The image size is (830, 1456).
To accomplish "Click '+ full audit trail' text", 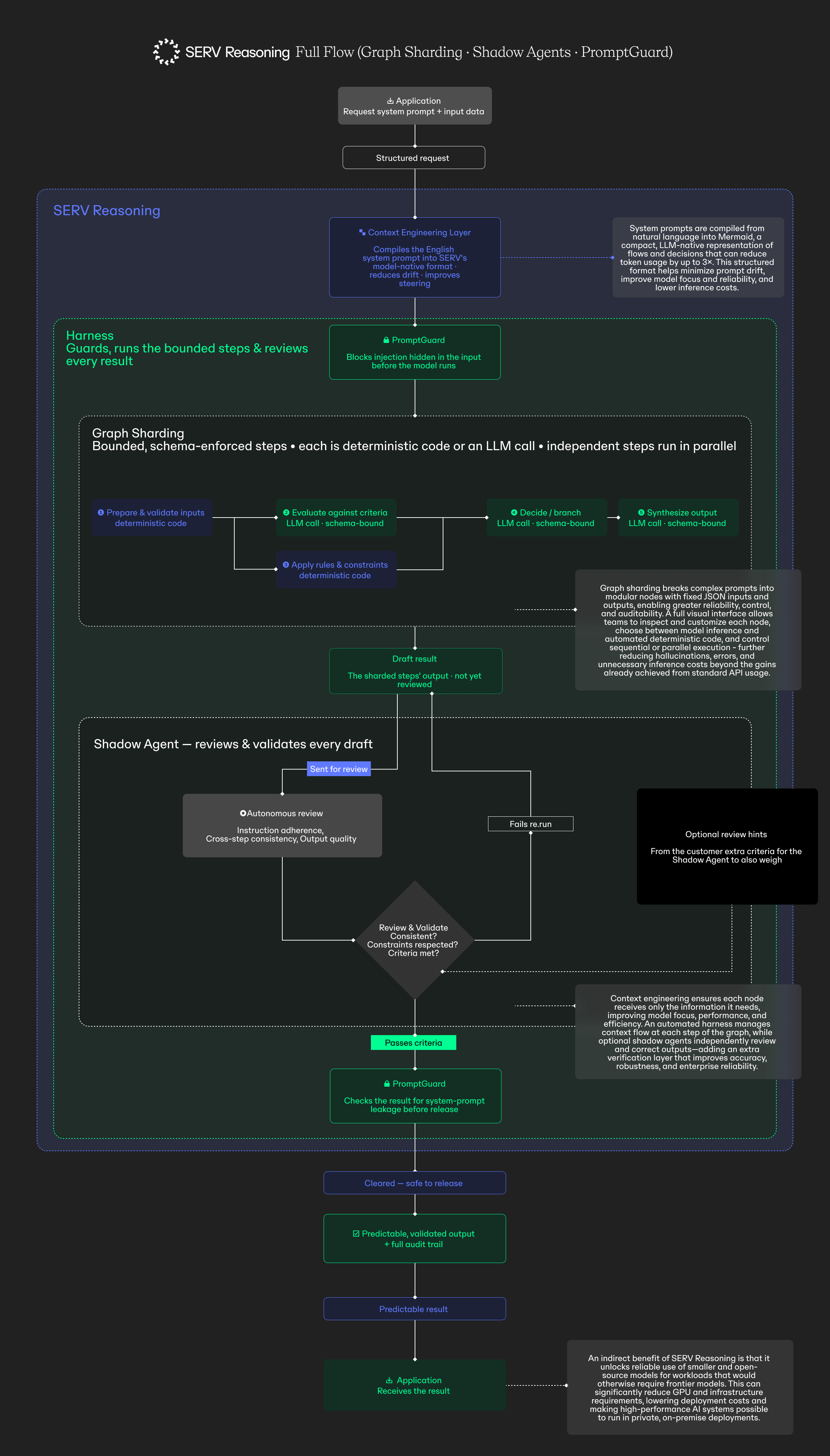I will pos(413,1245).
